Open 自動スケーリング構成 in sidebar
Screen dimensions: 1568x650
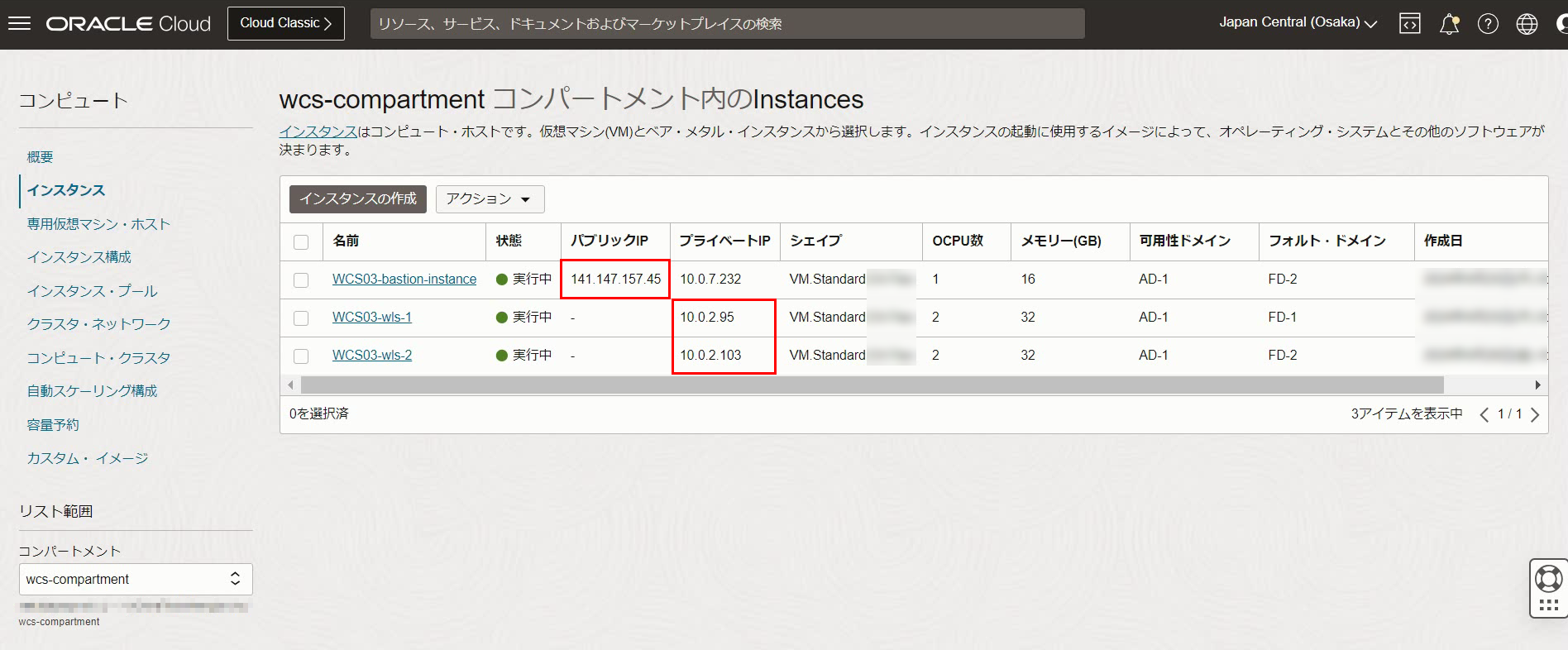(x=92, y=391)
